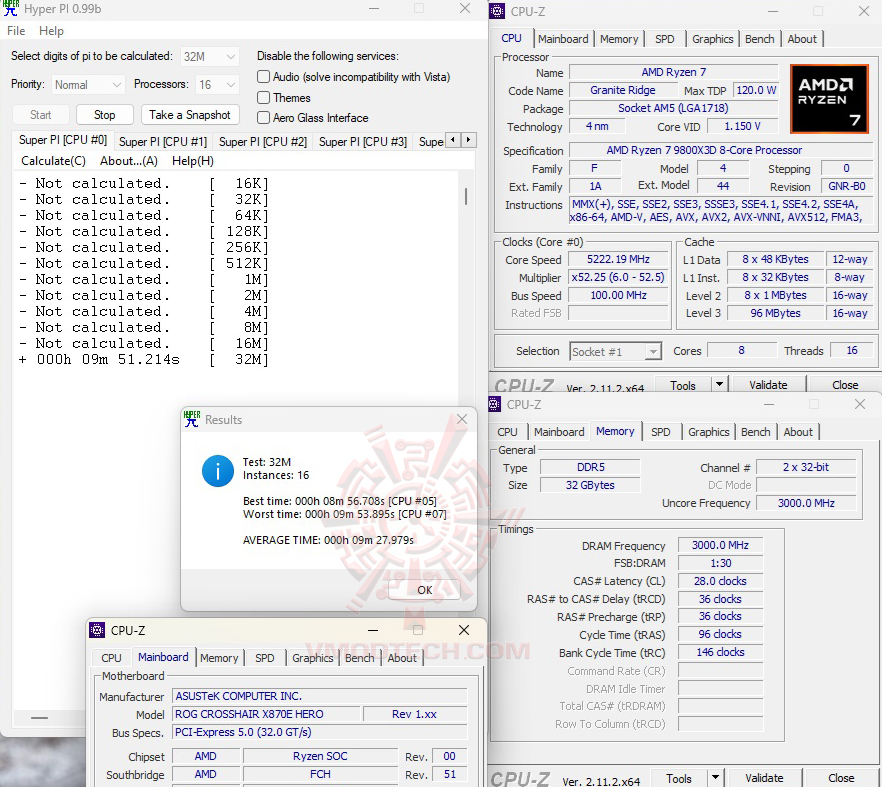Click Tools button in Memory CPU-Z window
This screenshot has height=787, width=882.
[x=679, y=778]
